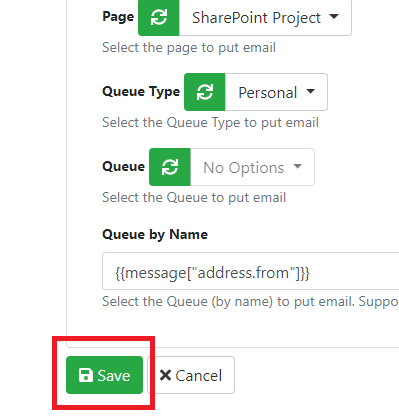399x417 pixels.
Task: Click the caret arrow after SharePoint Project
Action: 334,16
